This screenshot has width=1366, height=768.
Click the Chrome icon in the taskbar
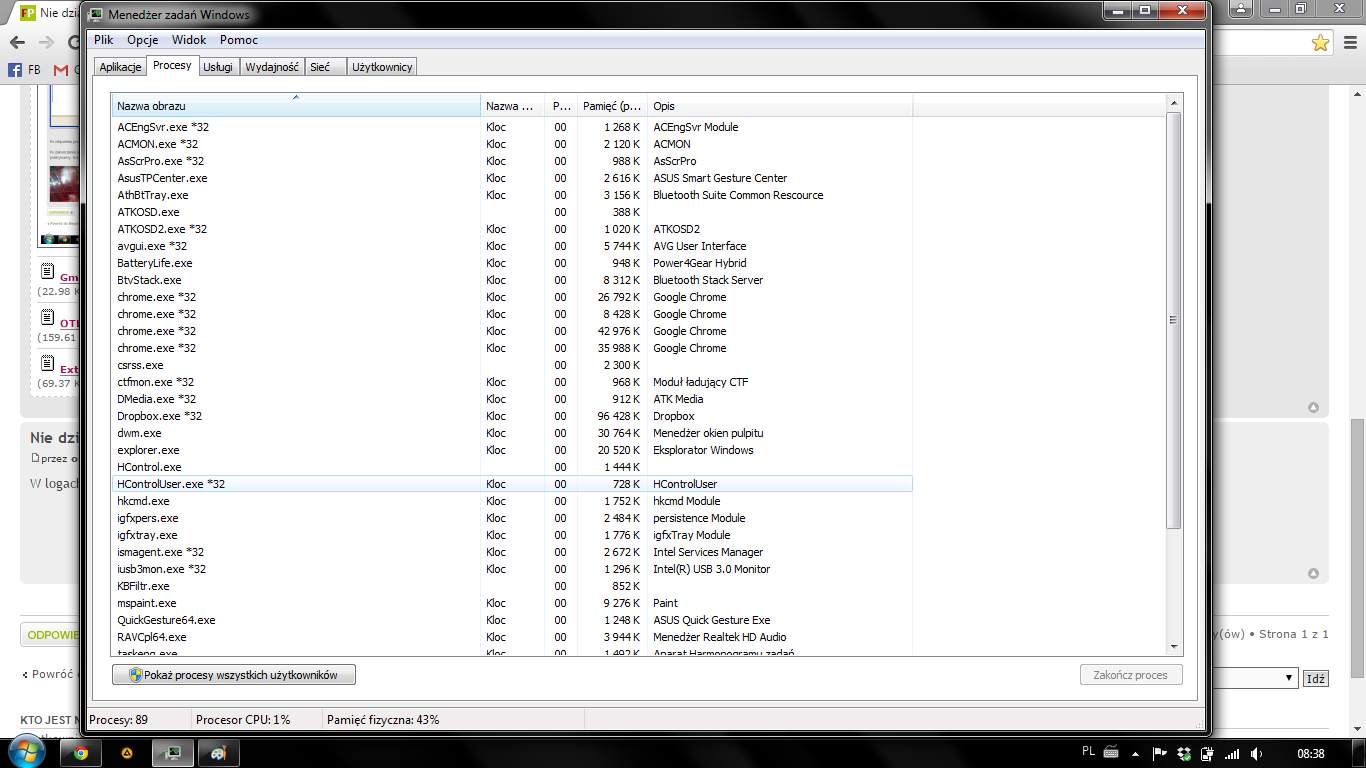[x=81, y=753]
